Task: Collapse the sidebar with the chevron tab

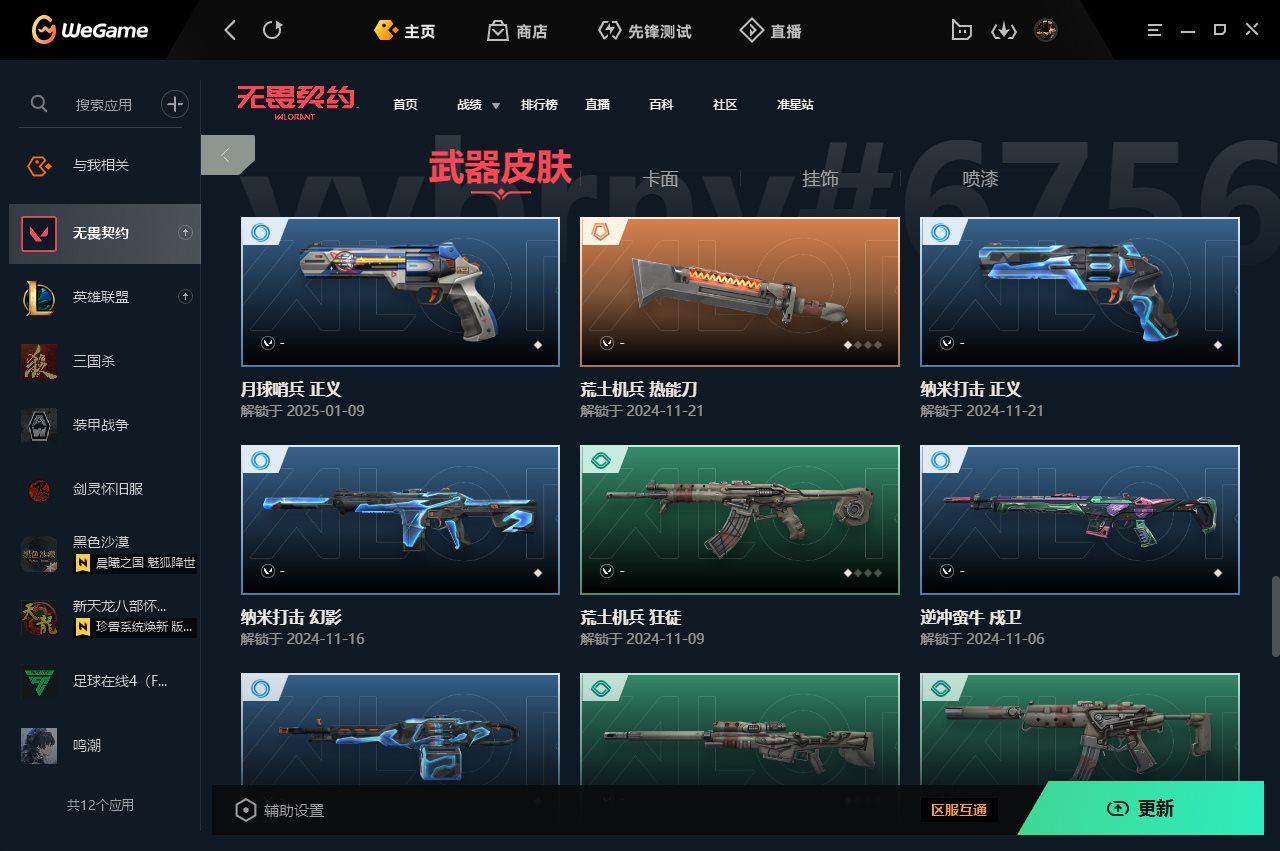Action: pyautogui.click(x=227, y=155)
